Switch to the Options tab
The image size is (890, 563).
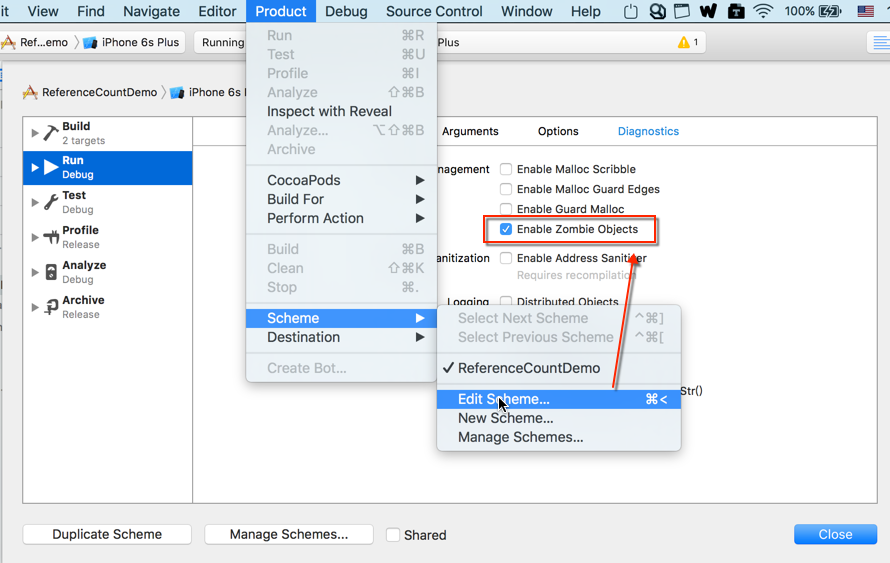pos(558,131)
